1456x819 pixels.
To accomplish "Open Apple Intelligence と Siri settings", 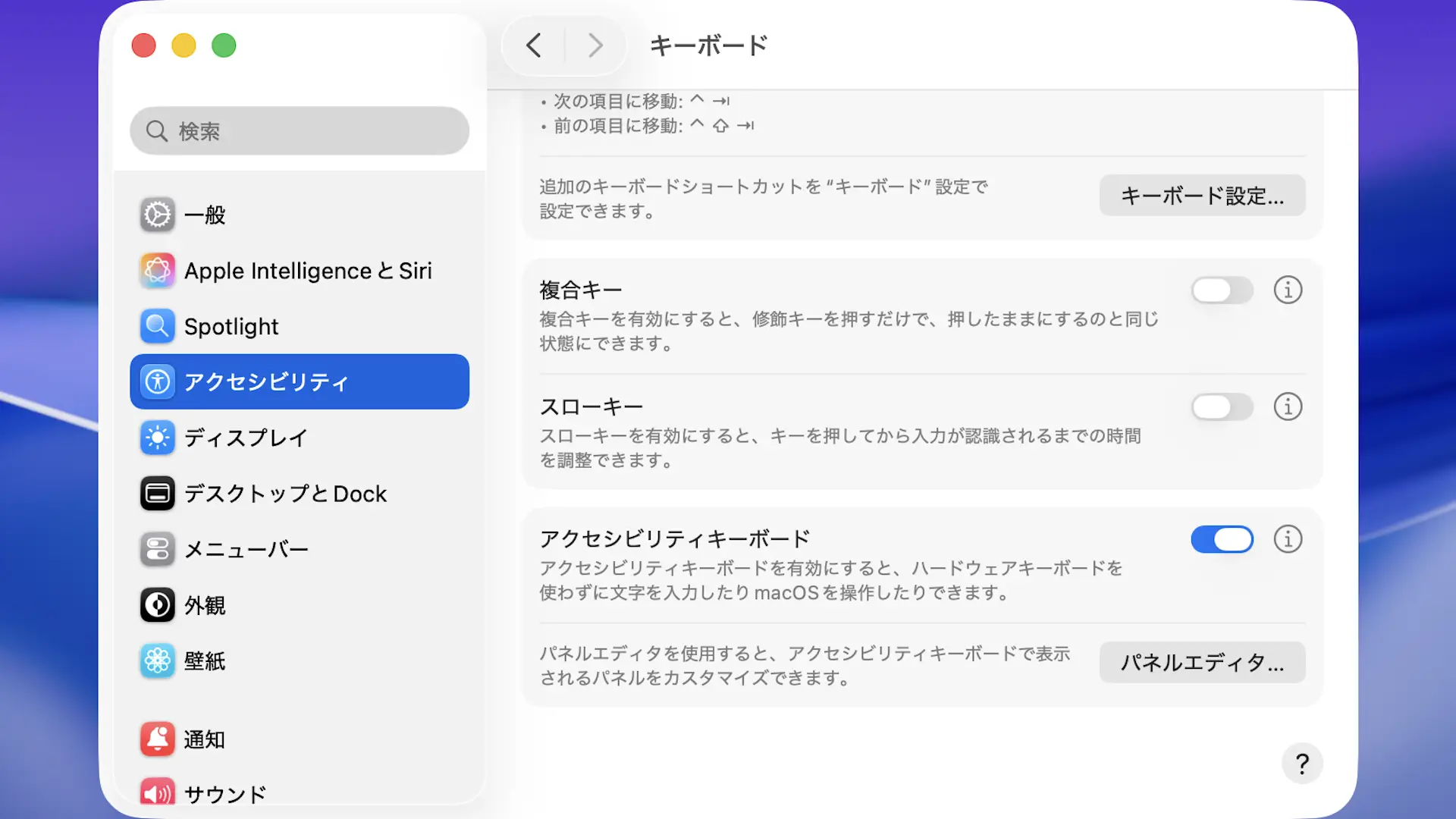I will click(x=307, y=271).
